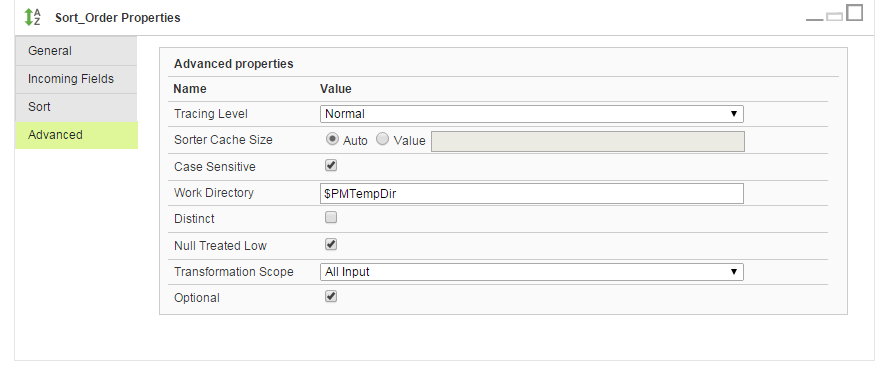
Task: Uncheck the Optional checkbox
Action: point(331,297)
